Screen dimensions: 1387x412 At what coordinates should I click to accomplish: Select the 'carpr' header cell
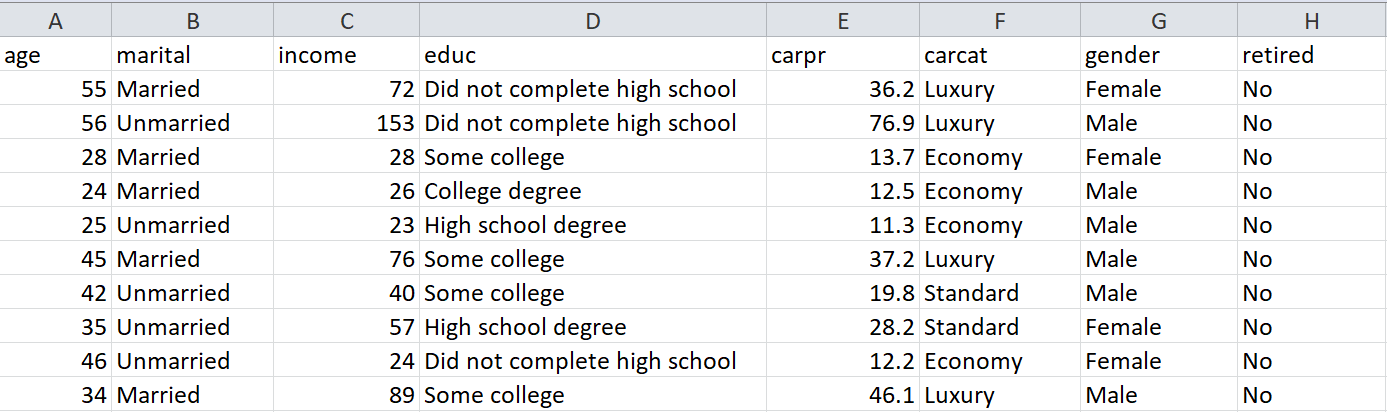844,55
